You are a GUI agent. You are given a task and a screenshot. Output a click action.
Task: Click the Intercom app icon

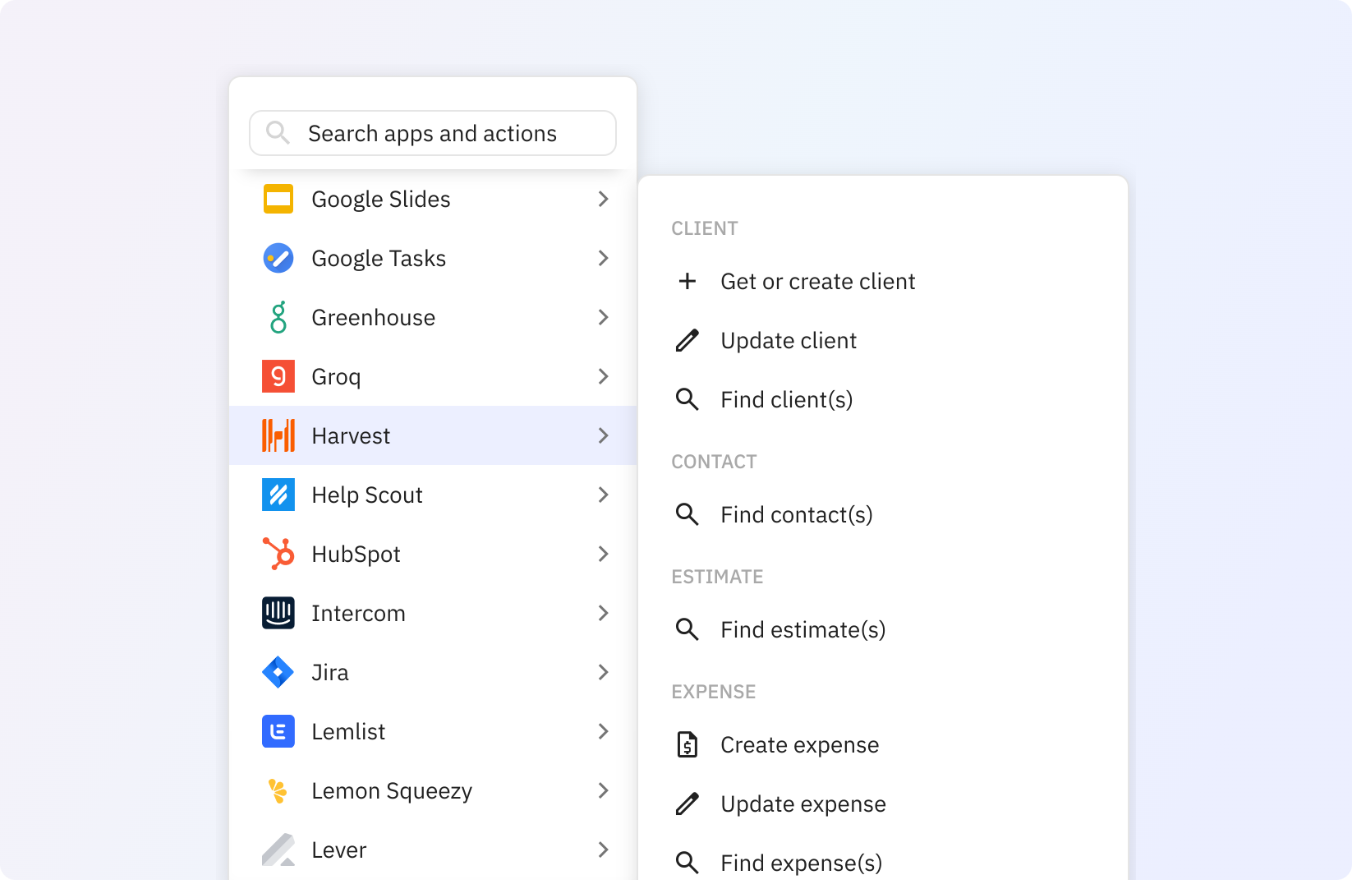tap(278, 613)
